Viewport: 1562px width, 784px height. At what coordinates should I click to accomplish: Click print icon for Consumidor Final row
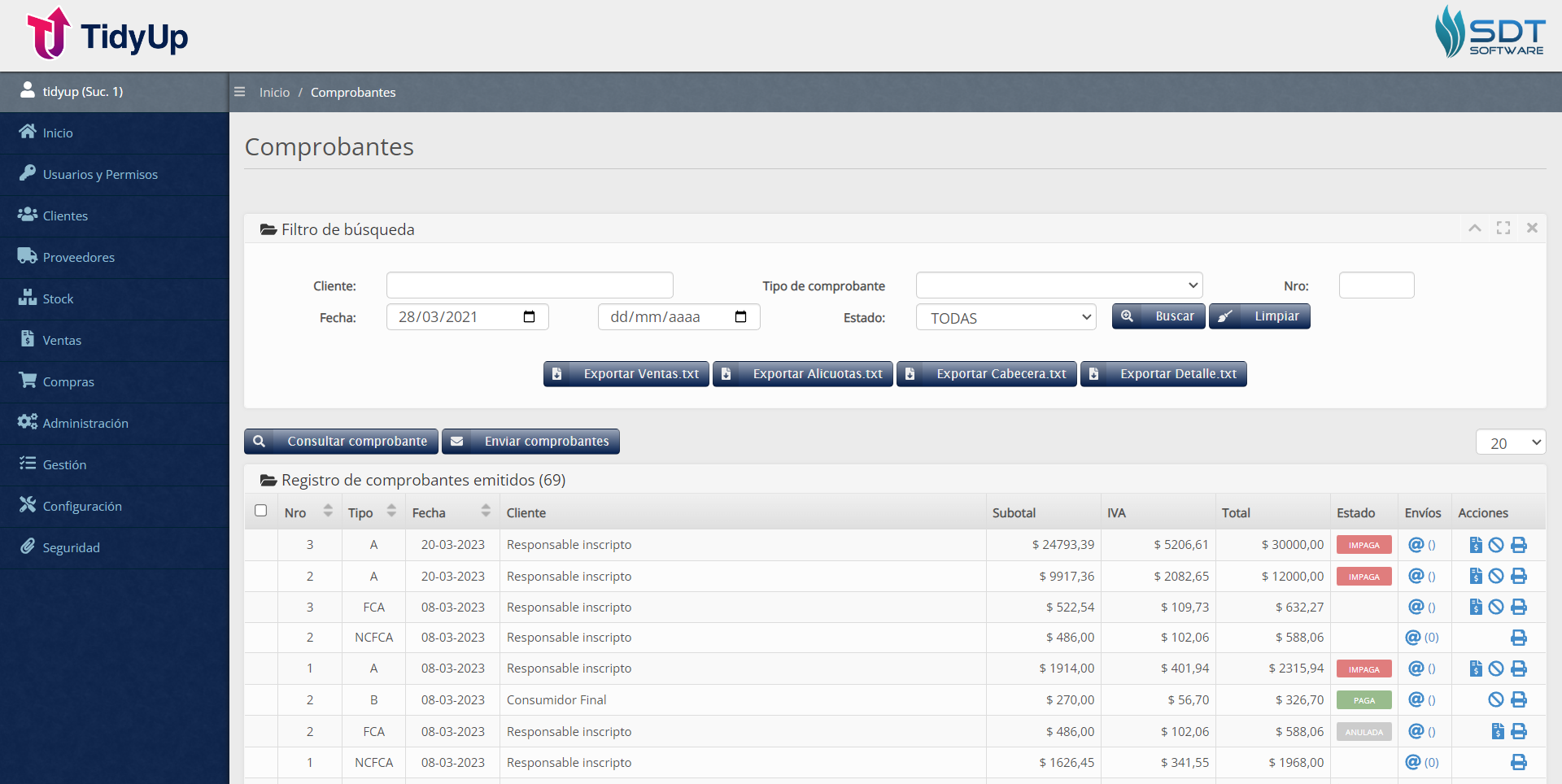point(1518,699)
